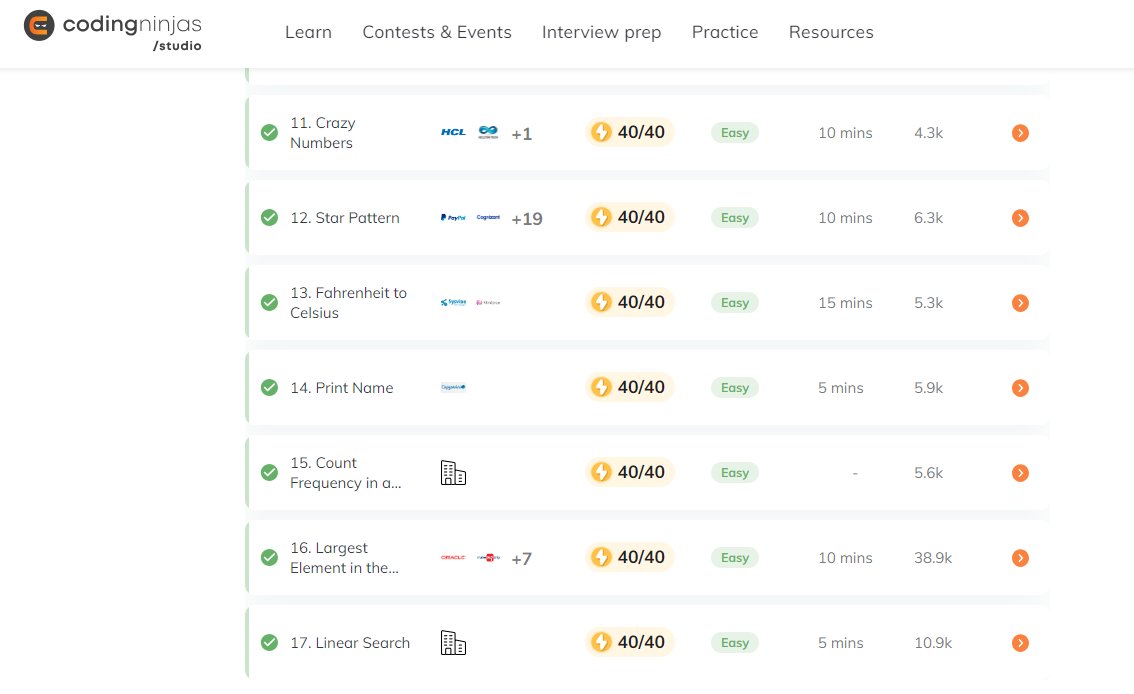Click the Coding Ninjas studio logo

(x=113, y=30)
